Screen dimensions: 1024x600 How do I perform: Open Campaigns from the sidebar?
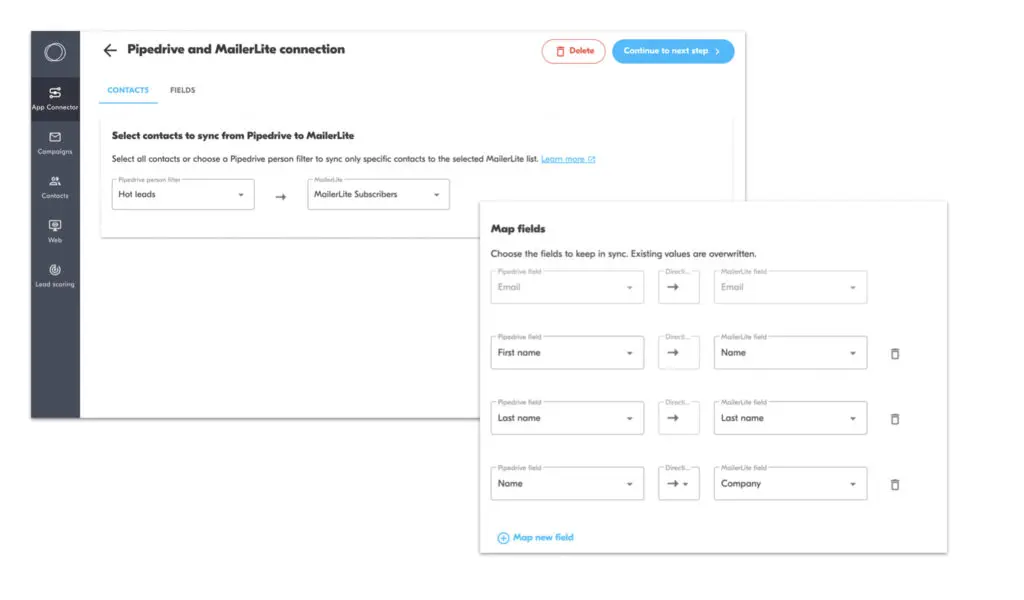pos(55,142)
